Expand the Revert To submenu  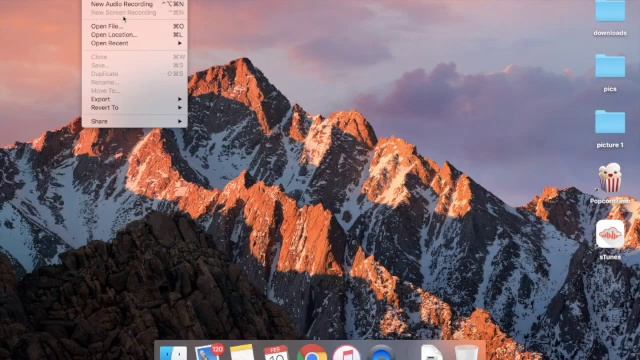pyautogui.click(x=135, y=108)
